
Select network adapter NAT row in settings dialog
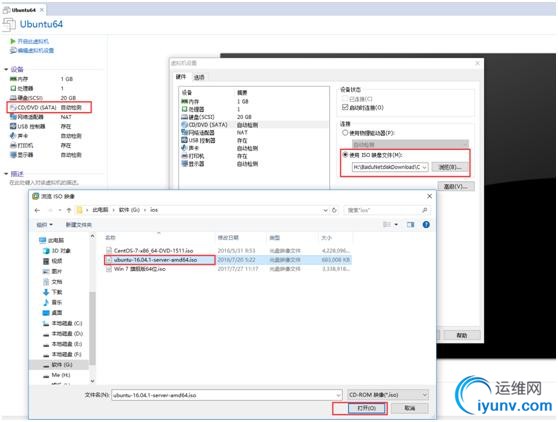click(254, 132)
